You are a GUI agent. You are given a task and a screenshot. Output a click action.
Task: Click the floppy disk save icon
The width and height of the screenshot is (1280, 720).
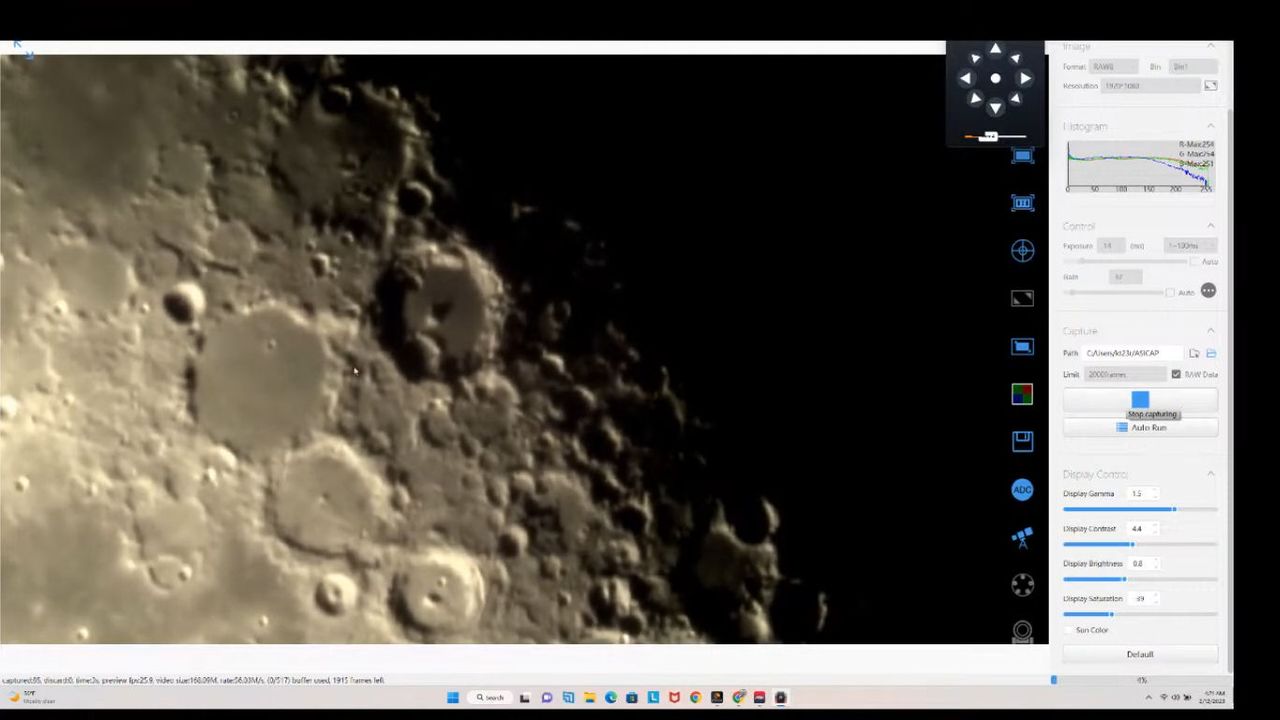point(1022,441)
